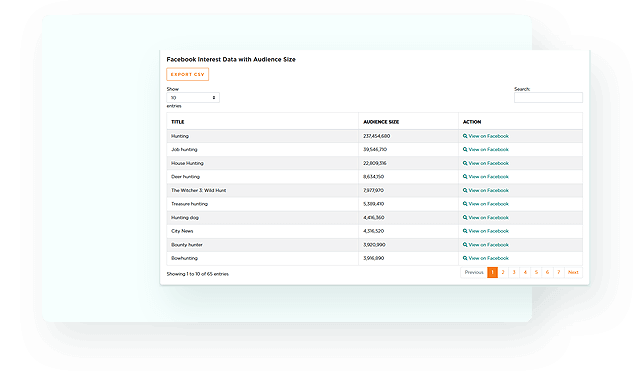The width and height of the screenshot is (633, 371).
Task: Go to pagination page 5
Action: (x=536, y=272)
